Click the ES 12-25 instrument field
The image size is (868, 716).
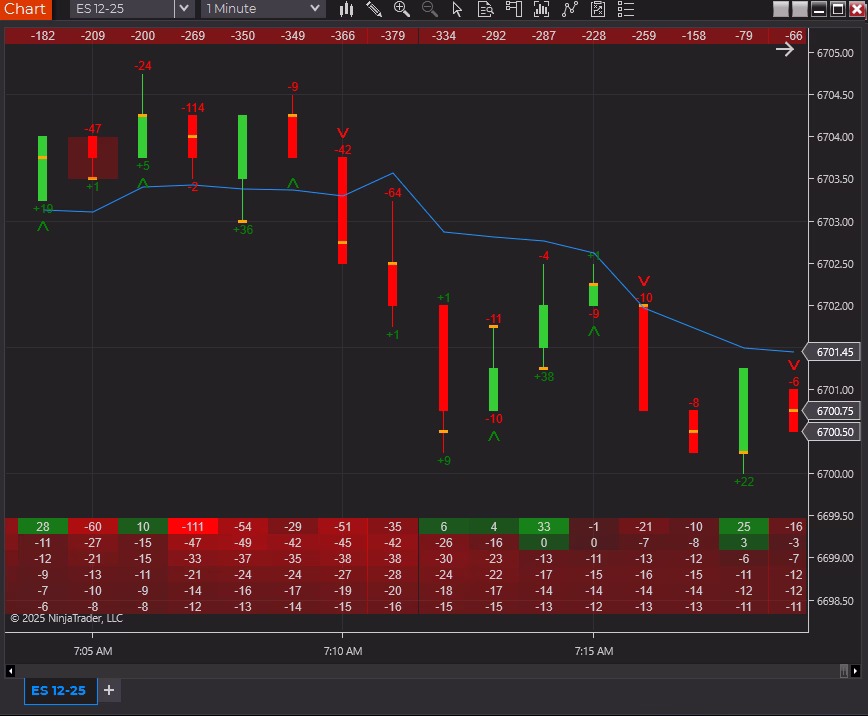122,9
